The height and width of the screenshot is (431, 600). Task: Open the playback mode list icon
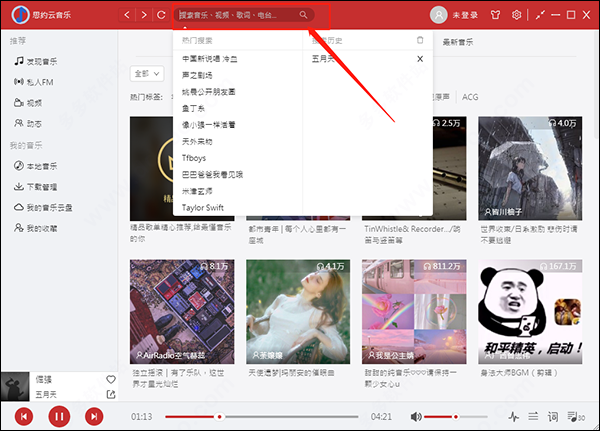pos(533,416)
